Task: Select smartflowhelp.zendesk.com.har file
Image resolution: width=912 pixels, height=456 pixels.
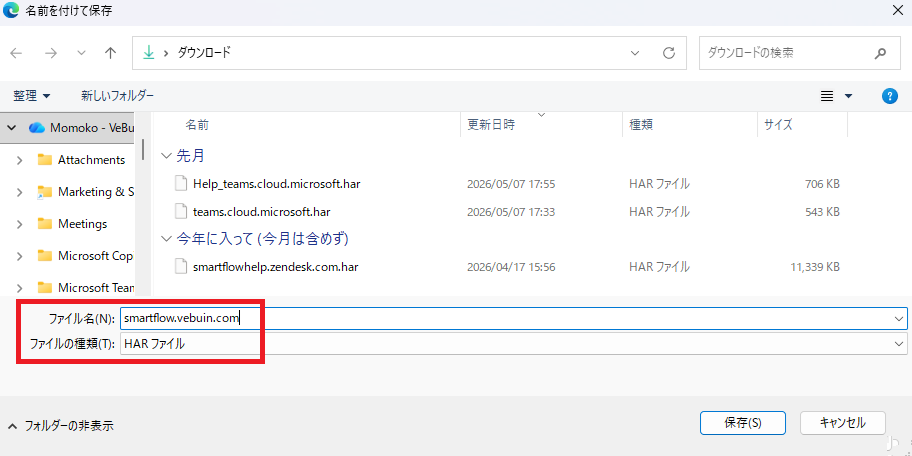Action: (275, 267)
